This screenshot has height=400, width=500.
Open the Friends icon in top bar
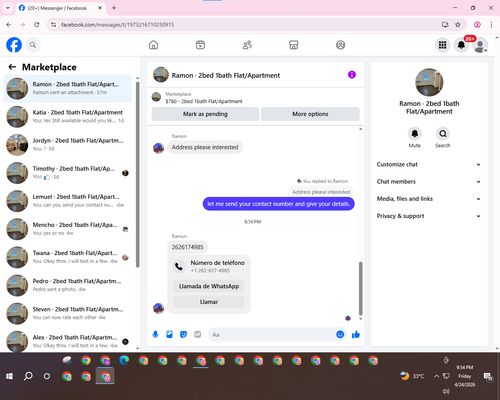(247, 45)
